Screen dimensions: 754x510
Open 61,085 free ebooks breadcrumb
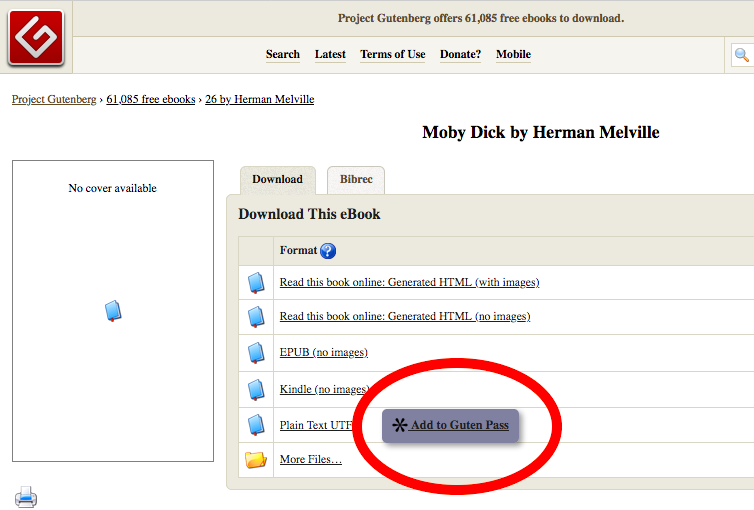pyautogui.click(x=151, y=100)
